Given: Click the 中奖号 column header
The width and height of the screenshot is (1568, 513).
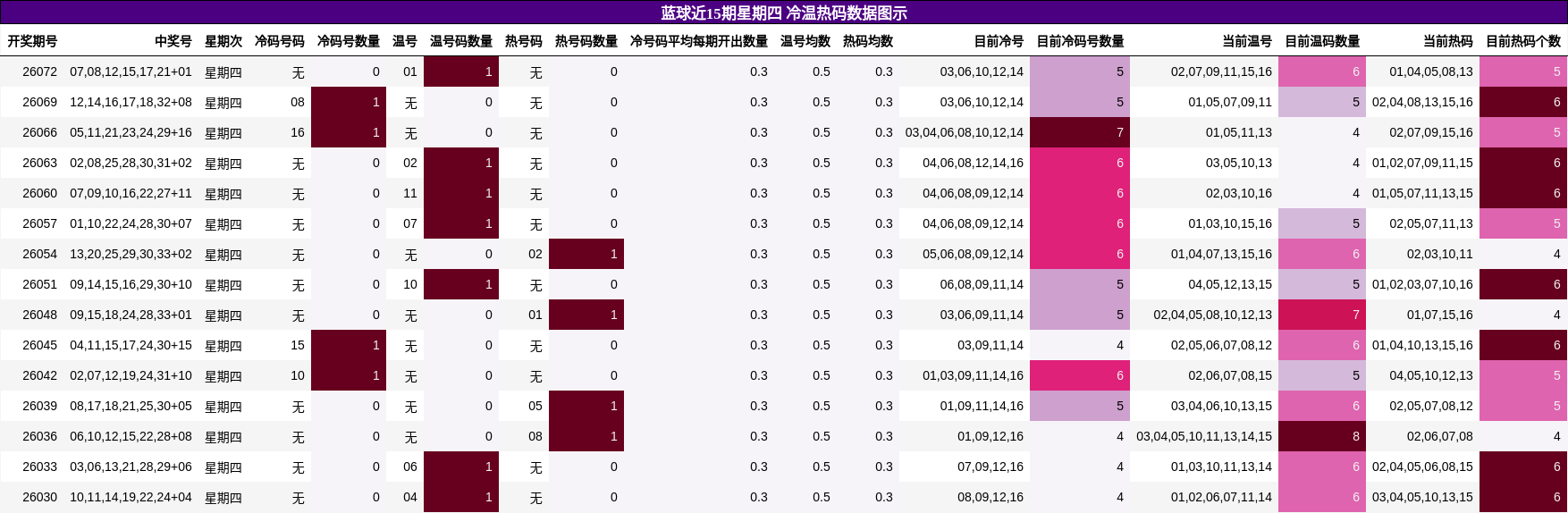Looking at the screenshot, I should (x=173, y=41).
